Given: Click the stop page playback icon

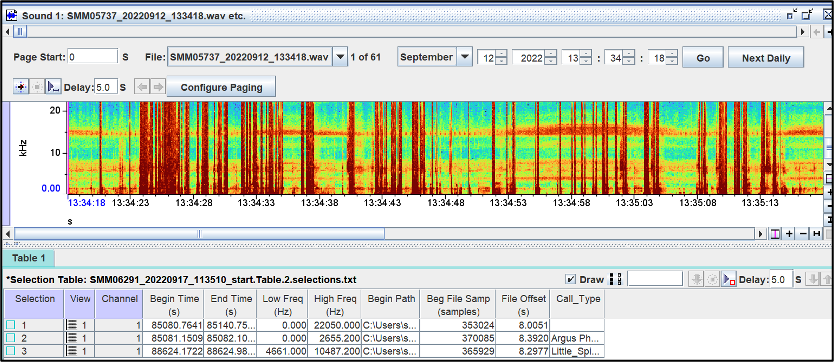Looking at the screenshot, I should tap(37, 87).
